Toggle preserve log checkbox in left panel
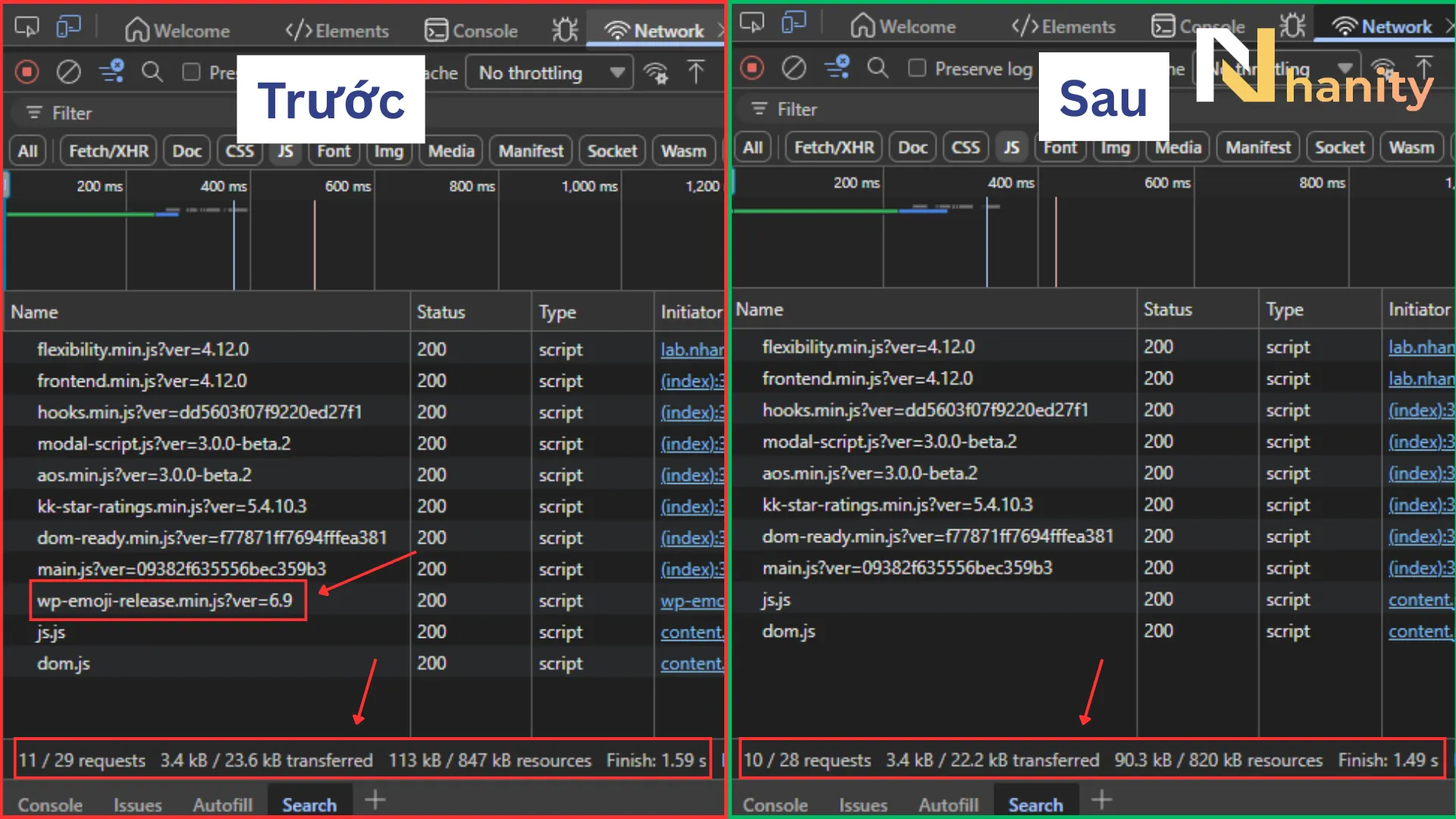This screenshot has height=819, width=1456. [192, 72]
